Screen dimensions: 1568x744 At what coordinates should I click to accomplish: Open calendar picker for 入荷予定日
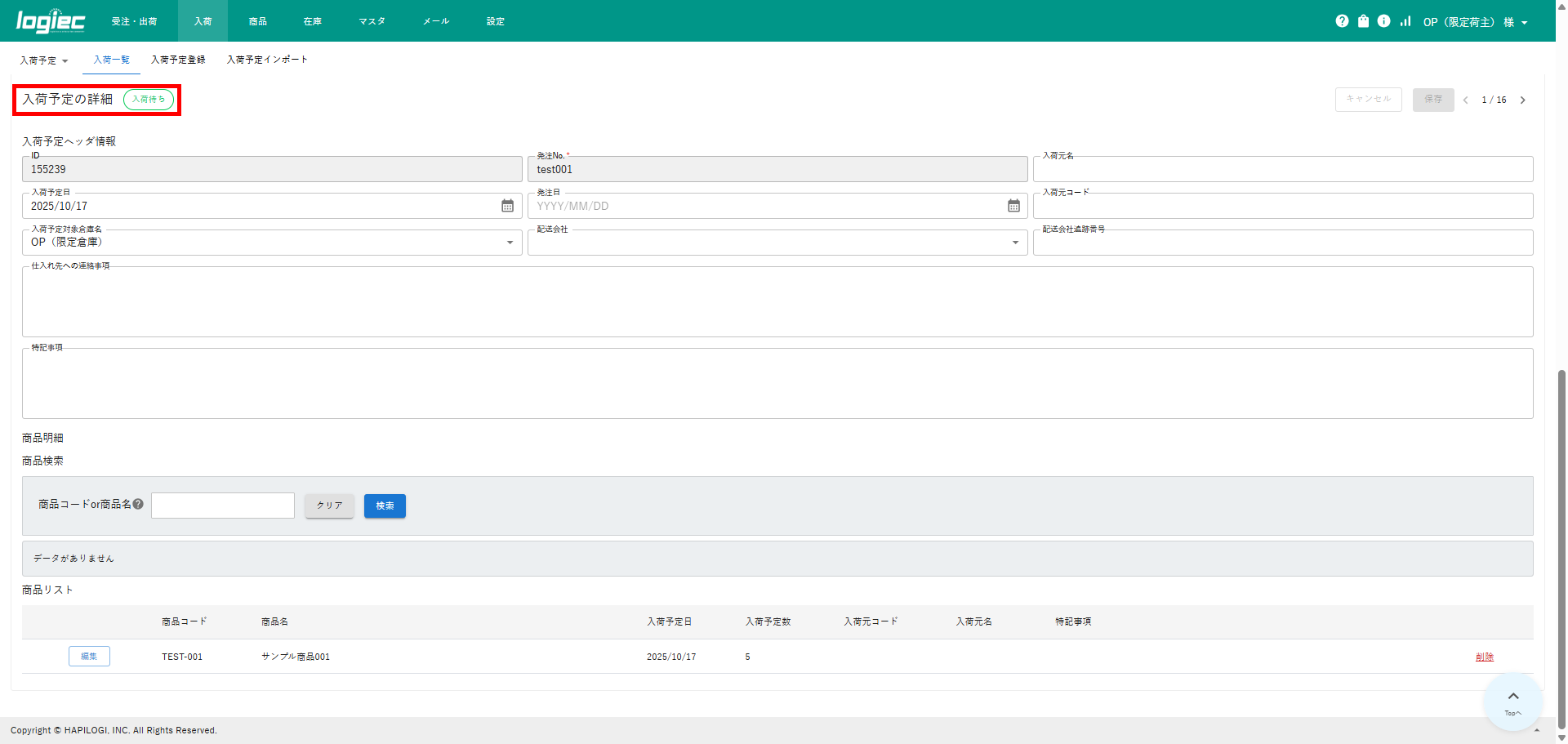click(507, 206)
